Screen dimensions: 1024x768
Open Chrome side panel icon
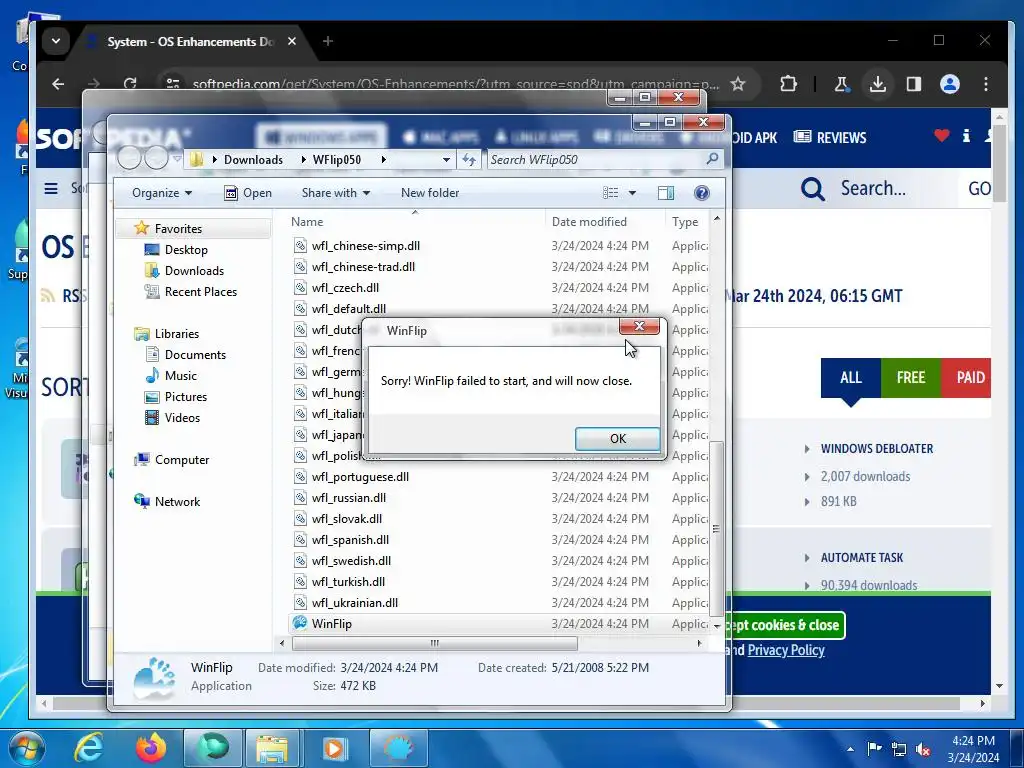tap(914, 84)
